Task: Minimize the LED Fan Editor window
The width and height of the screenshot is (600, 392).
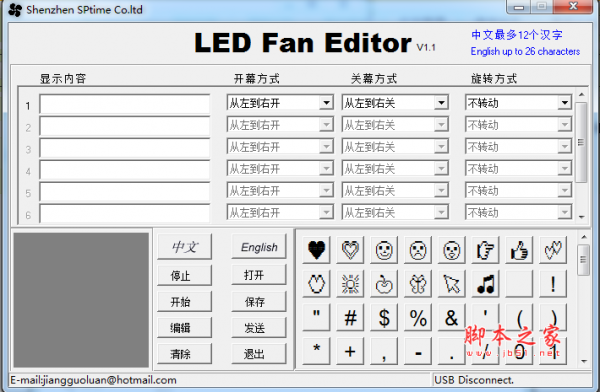Action: click(x=518, y=7)
